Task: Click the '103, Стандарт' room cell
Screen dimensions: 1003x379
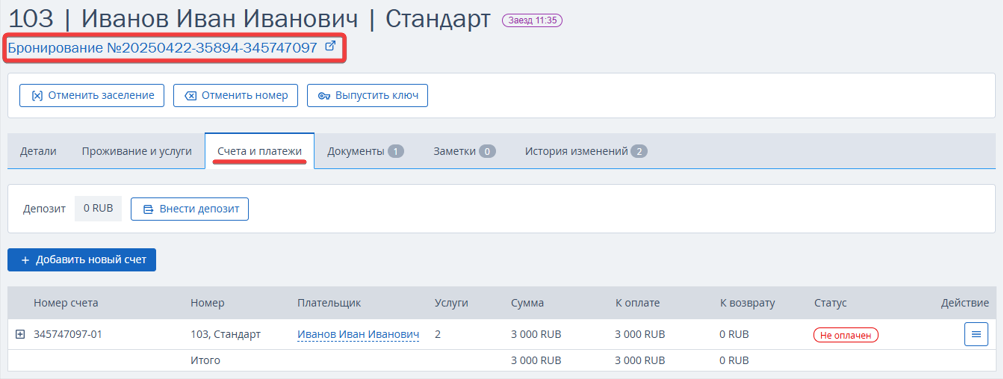Action: coord(226,334)
